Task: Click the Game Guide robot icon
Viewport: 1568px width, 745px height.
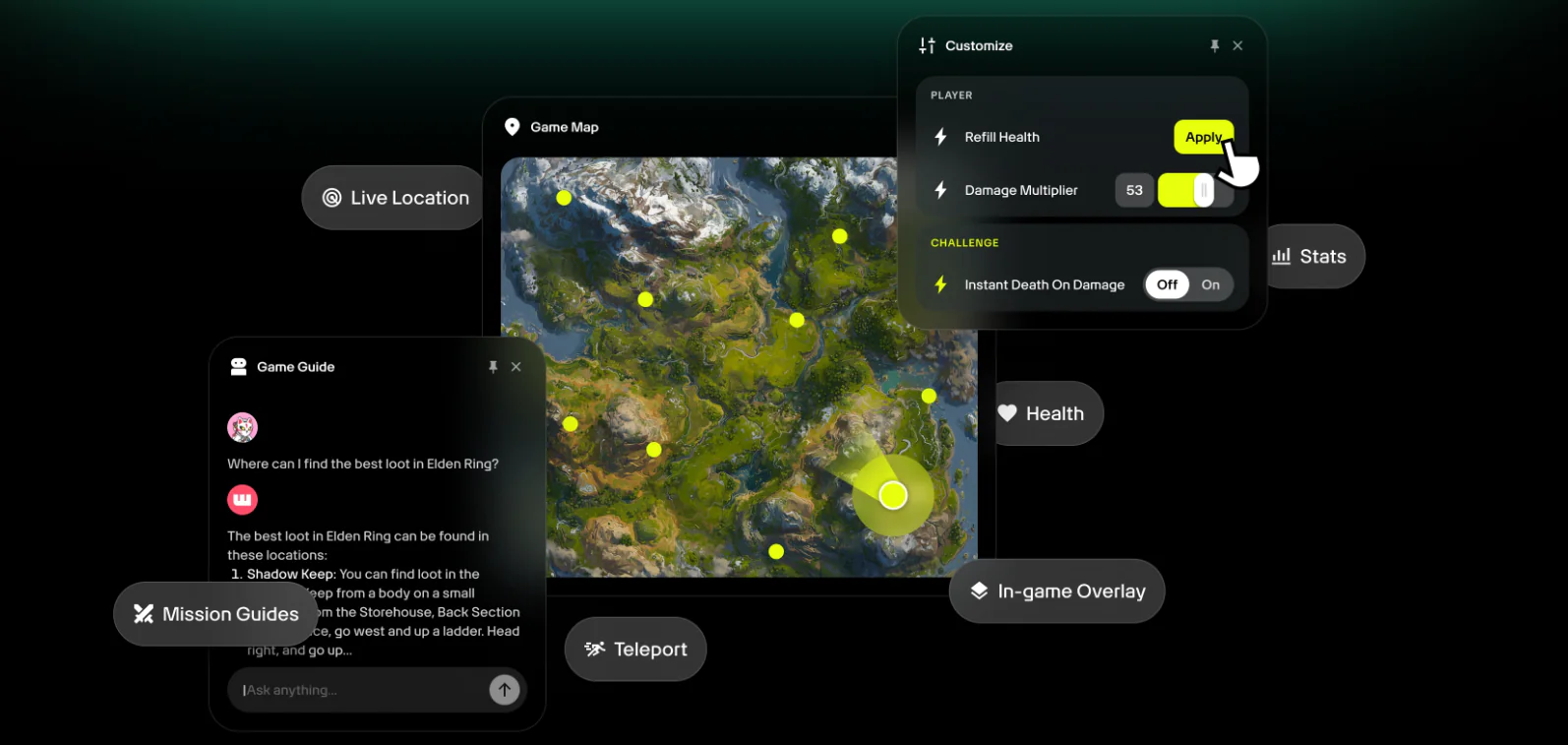Action: click(238, 367)
